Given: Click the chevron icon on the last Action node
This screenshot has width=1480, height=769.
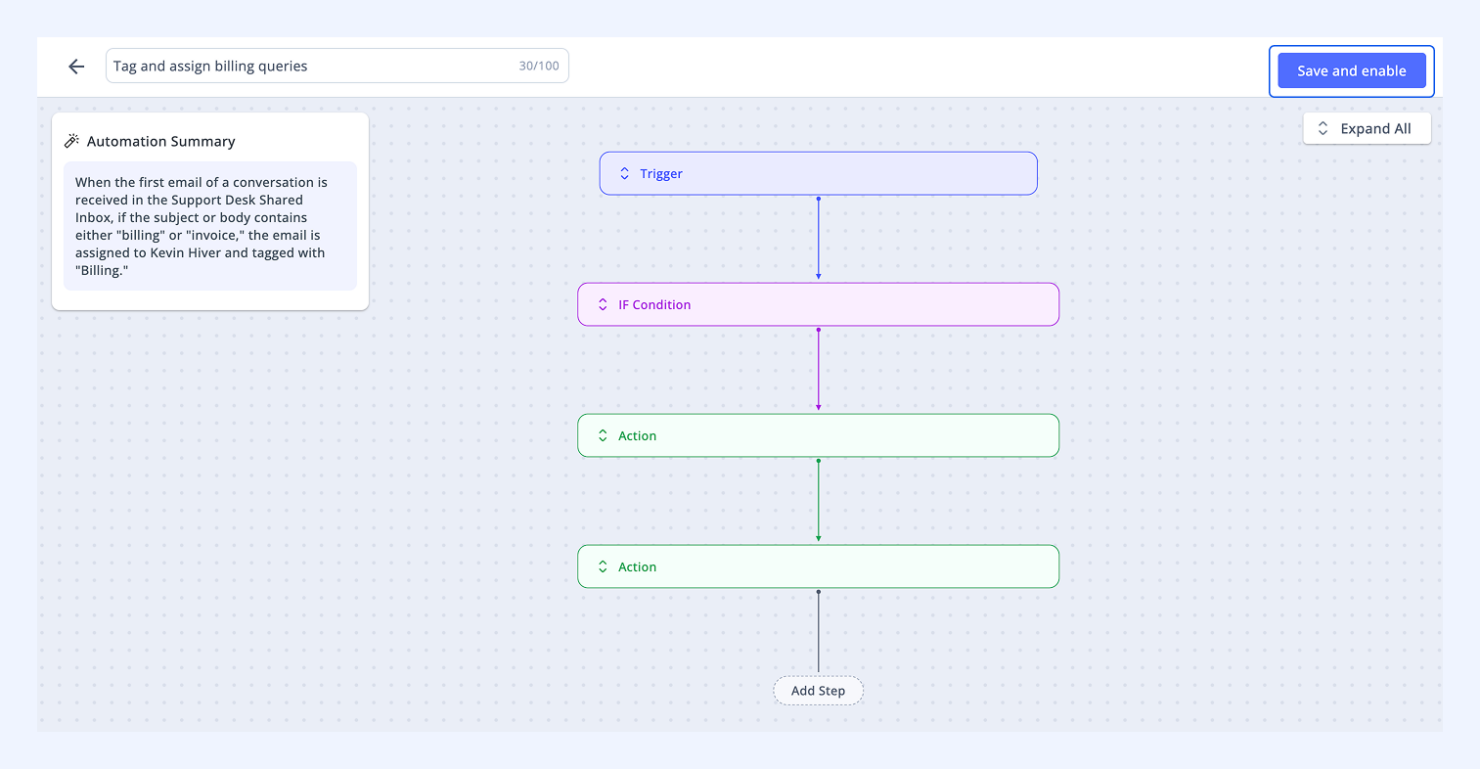Looking at the screenshot, I should tap(602, 567).
